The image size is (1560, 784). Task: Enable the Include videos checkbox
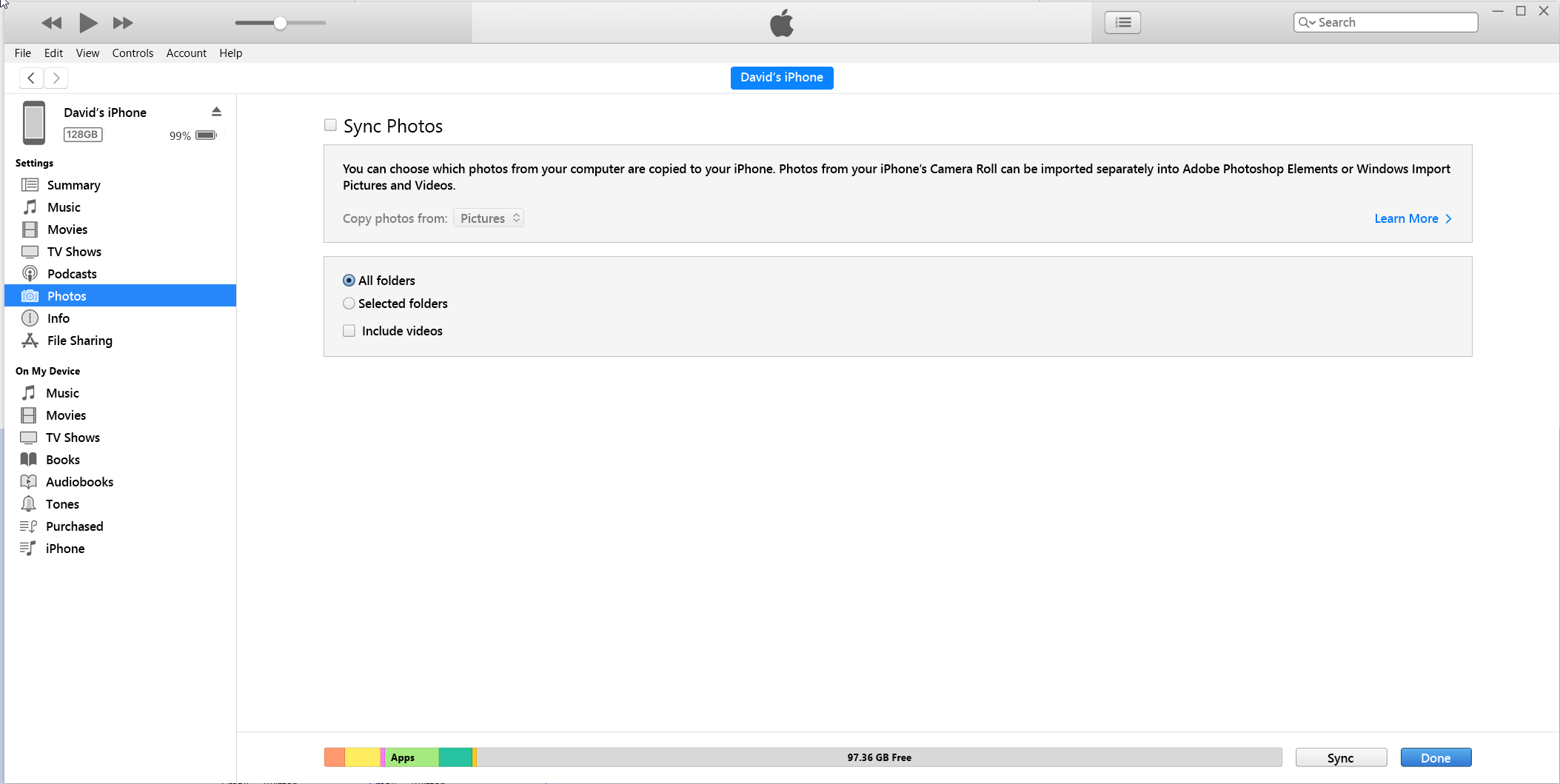[349, 331]
